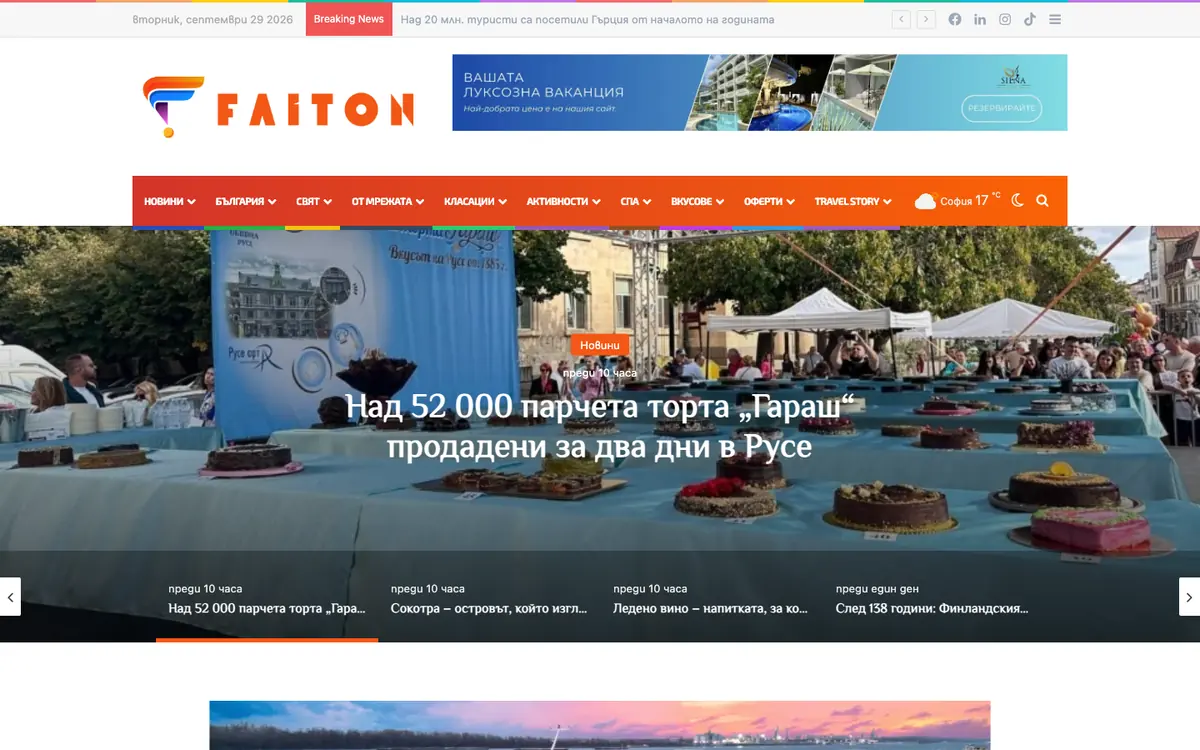Click the Faiton site logo
The image size is (1200, 750).
(278, 107)
